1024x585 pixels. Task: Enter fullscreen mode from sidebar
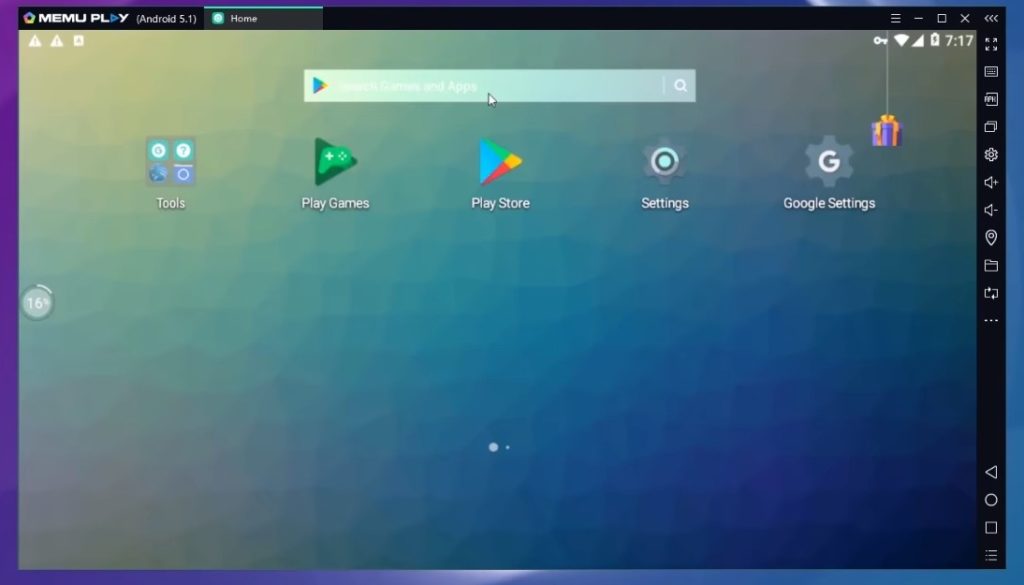991,44
